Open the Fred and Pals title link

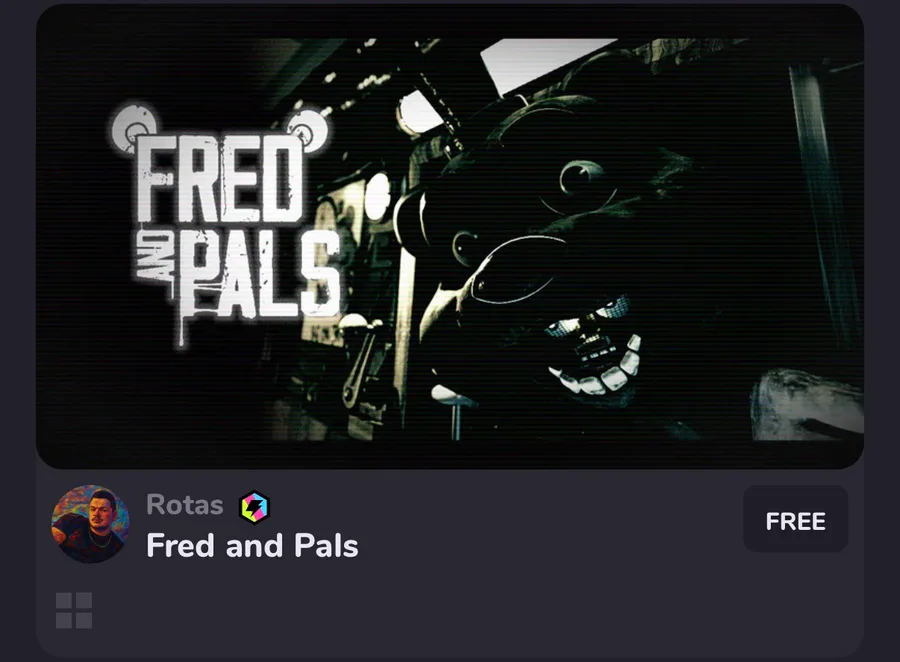coord(252,545)
